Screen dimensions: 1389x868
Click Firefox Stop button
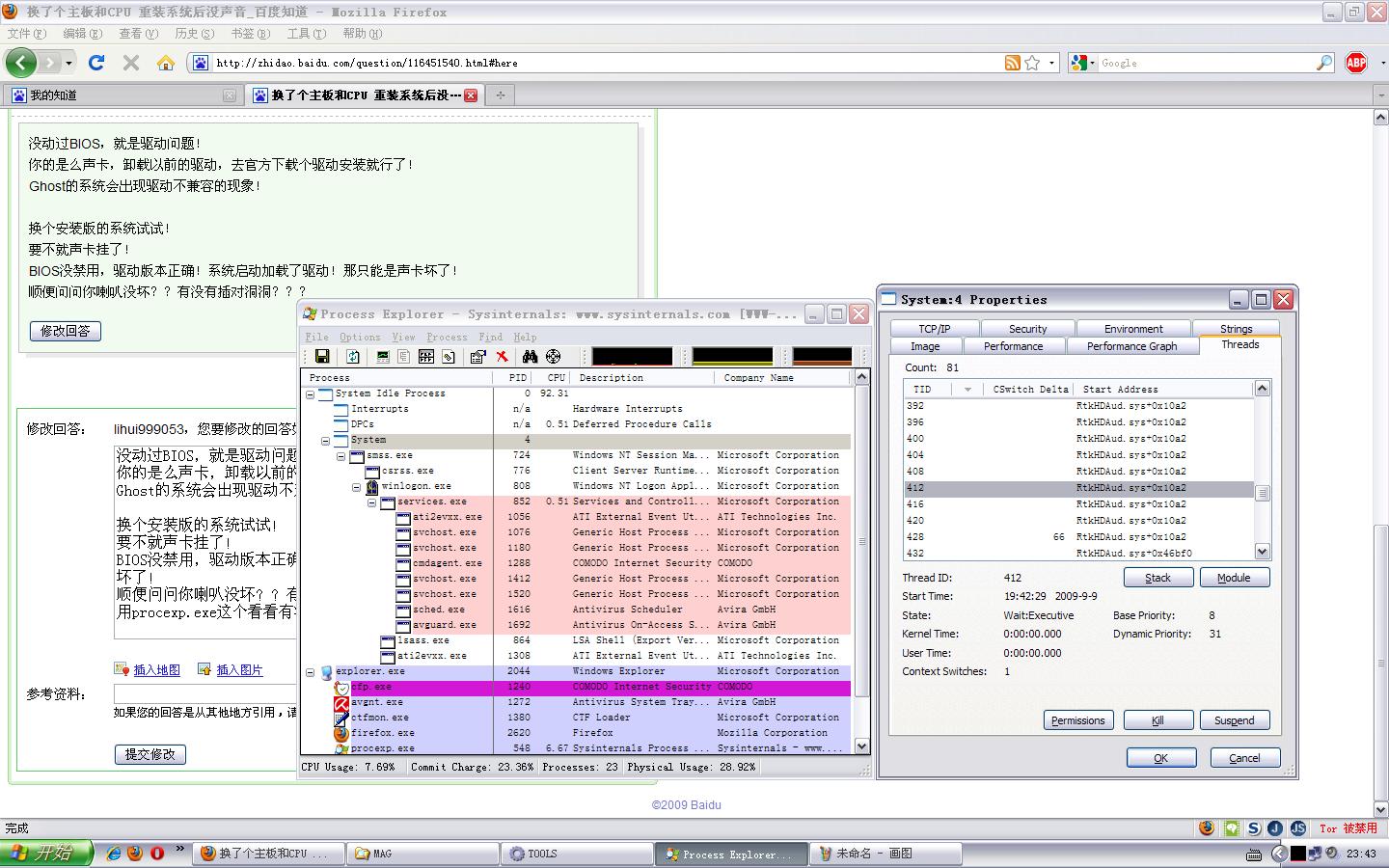(131, 63)
